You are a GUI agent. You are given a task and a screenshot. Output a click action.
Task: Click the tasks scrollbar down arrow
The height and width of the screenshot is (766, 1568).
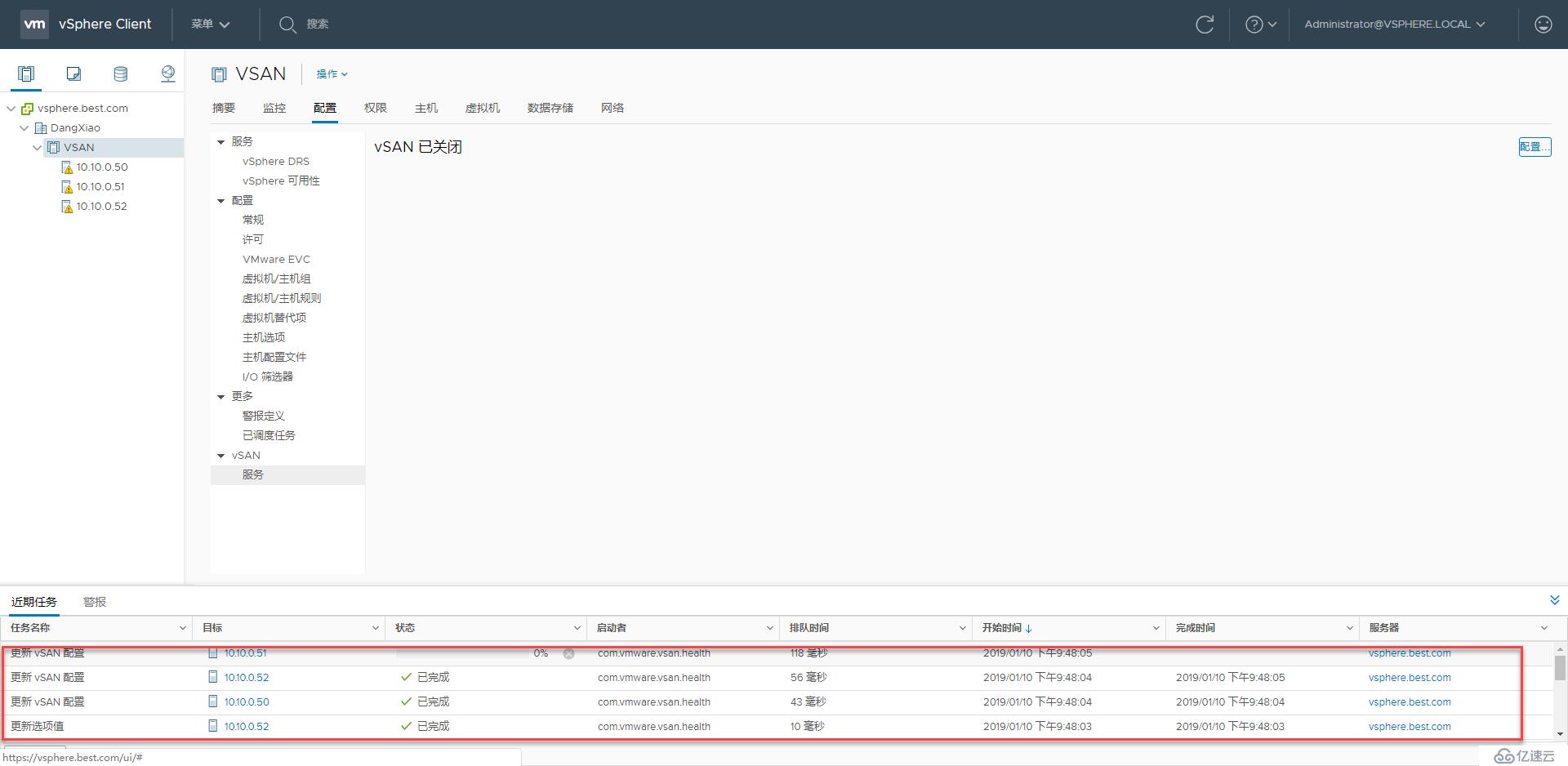coord(1560,733)
